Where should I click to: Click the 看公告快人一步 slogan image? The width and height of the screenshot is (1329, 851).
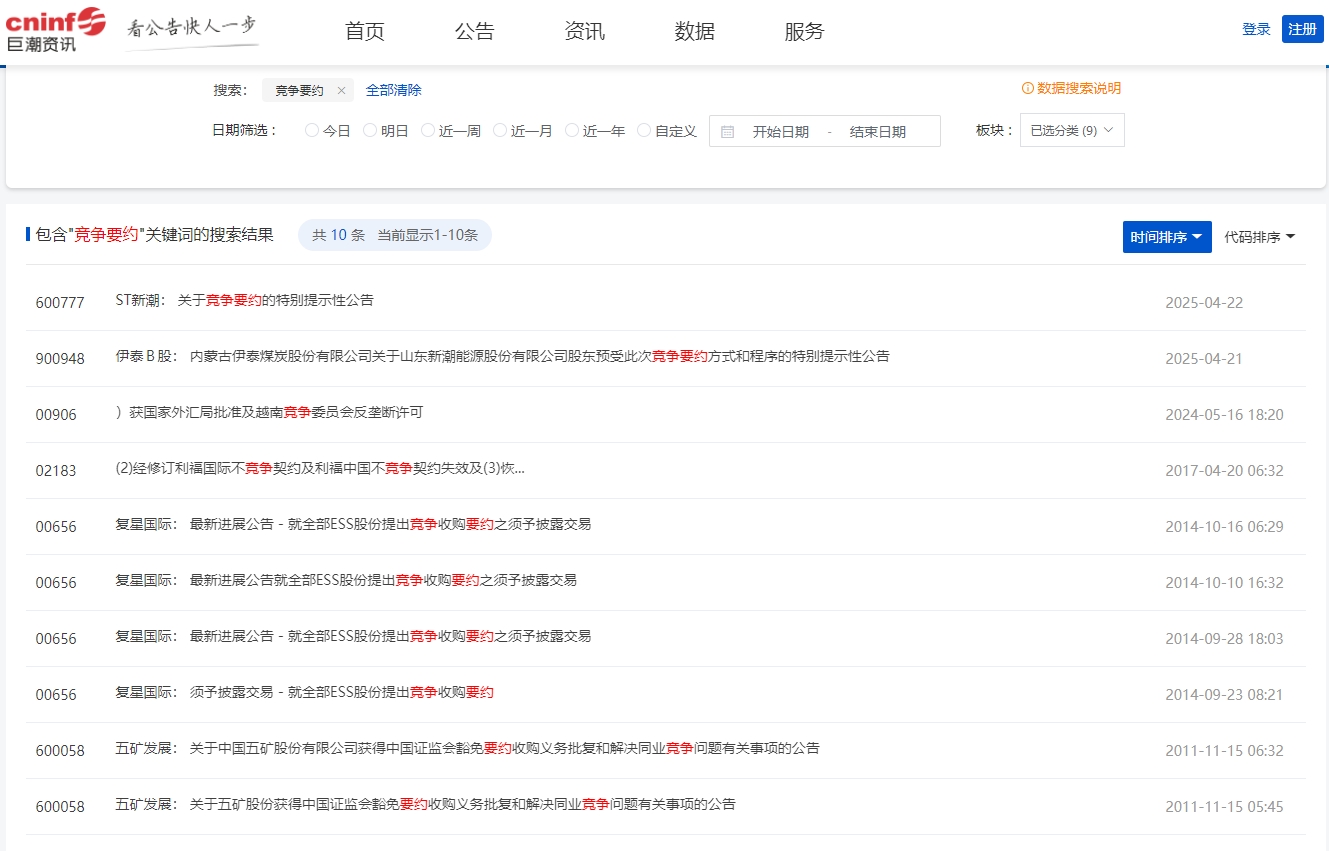point(190,26)
